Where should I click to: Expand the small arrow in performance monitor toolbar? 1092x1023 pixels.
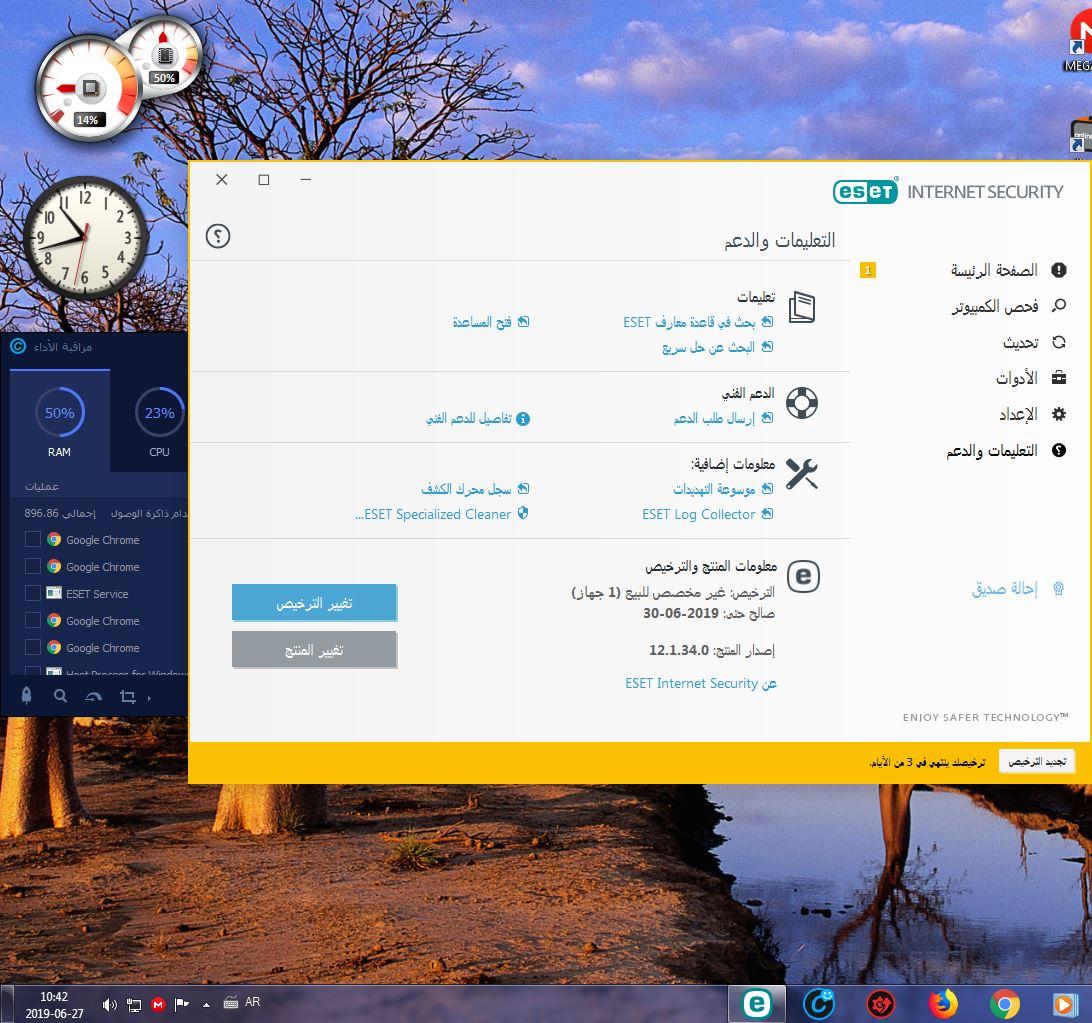point(149,697)
